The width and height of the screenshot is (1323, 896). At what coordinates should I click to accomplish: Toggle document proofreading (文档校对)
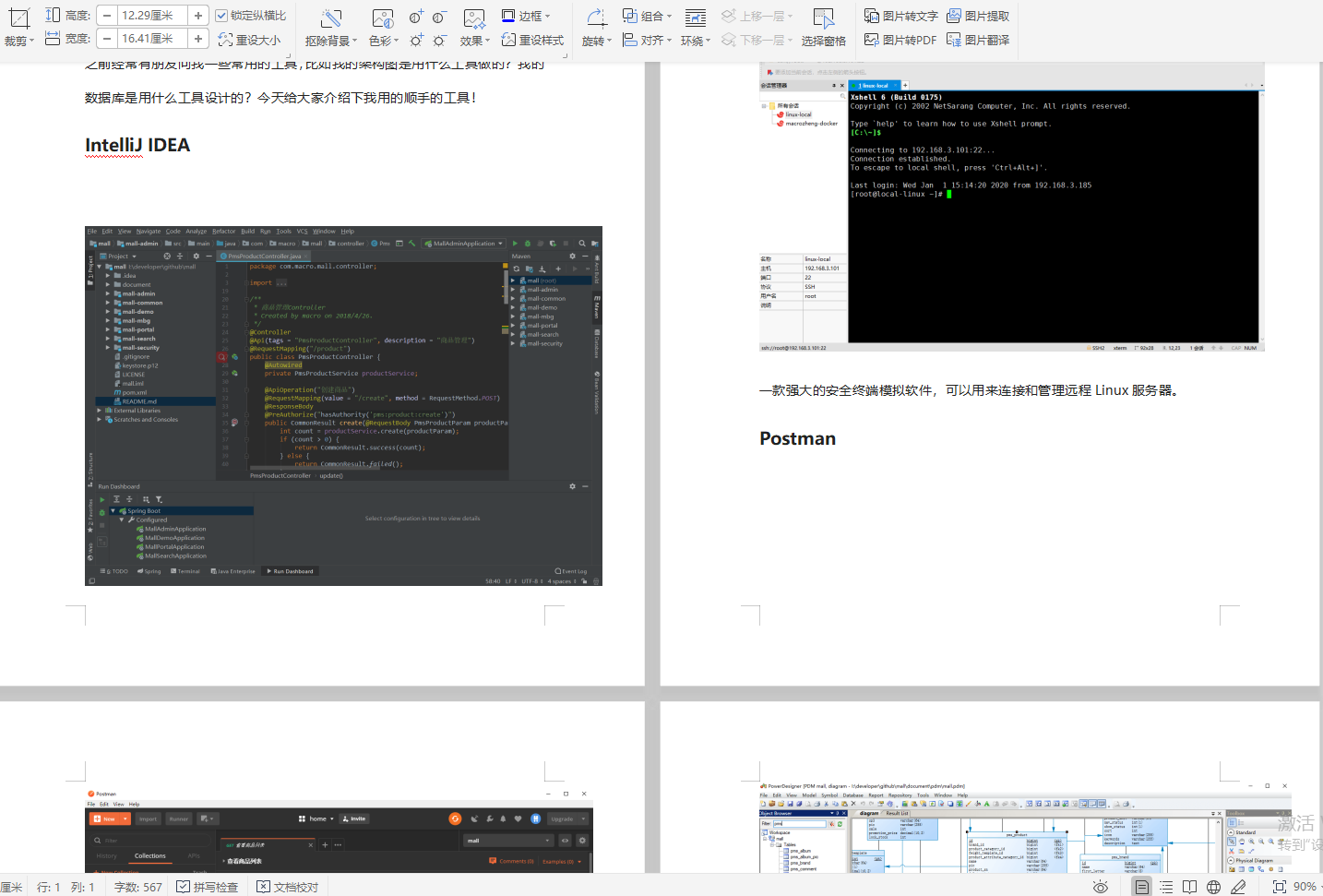pyautogui.click(x=288, y=887)
